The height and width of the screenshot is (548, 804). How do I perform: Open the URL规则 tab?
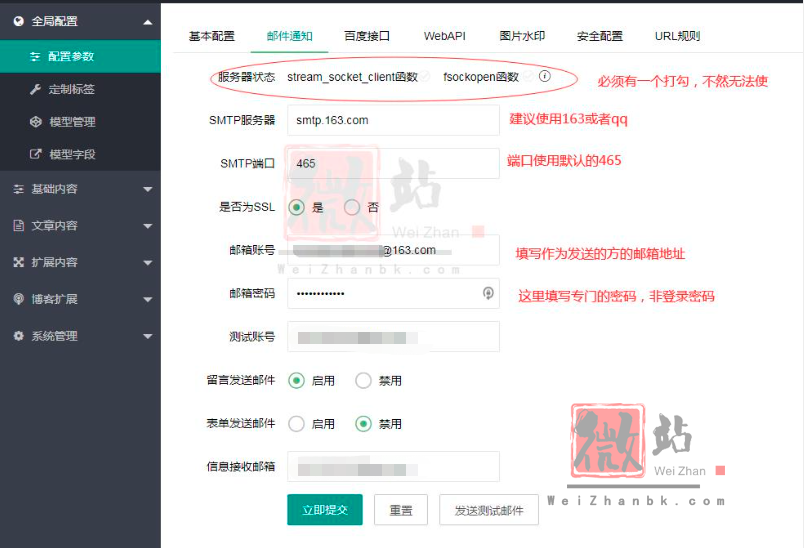[x=677, y=36]
